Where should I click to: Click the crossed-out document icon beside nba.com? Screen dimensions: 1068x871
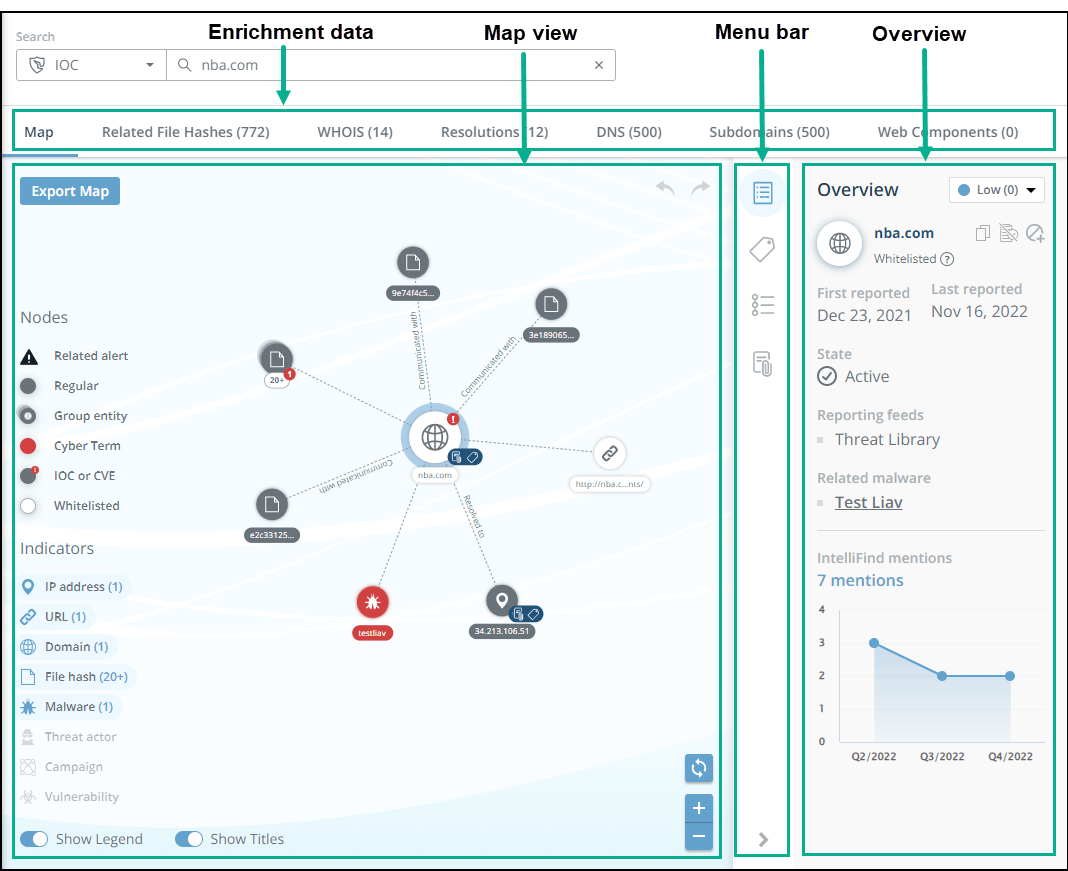click(1008, 233)
